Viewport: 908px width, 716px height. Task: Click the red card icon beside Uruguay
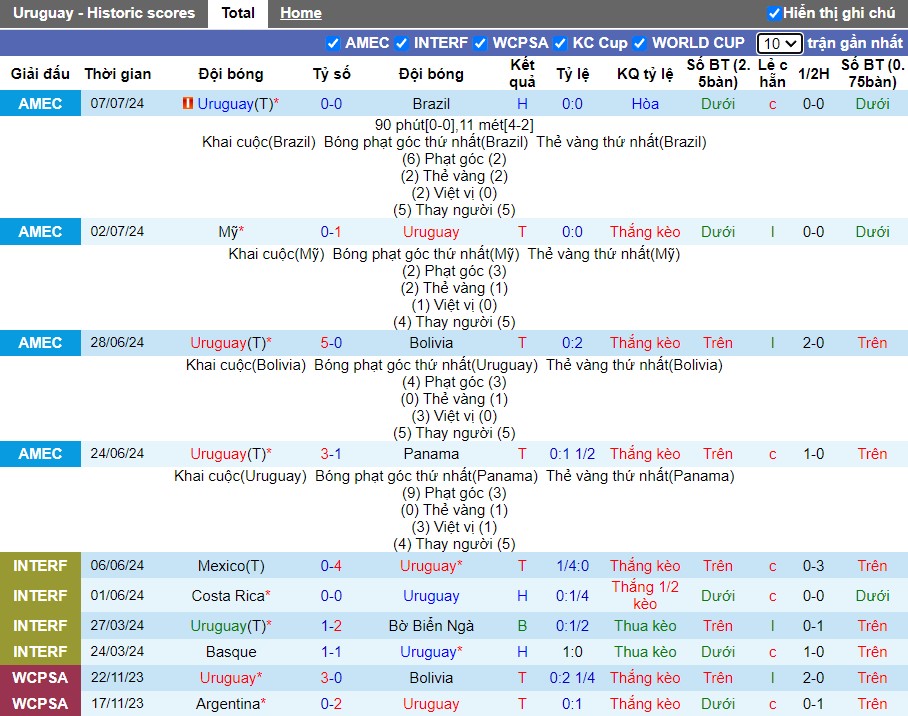coord(187,103)
